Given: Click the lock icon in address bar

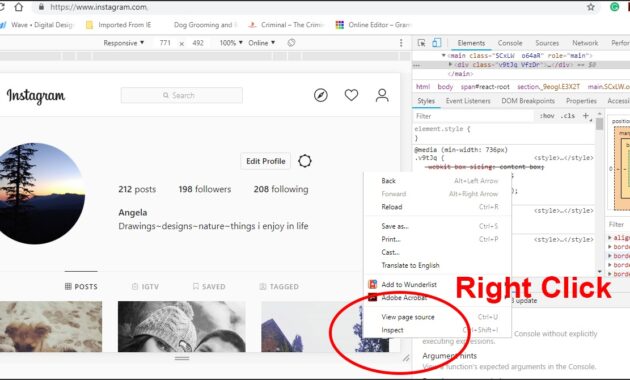Looking at the screenshot, I should point(41,7).
